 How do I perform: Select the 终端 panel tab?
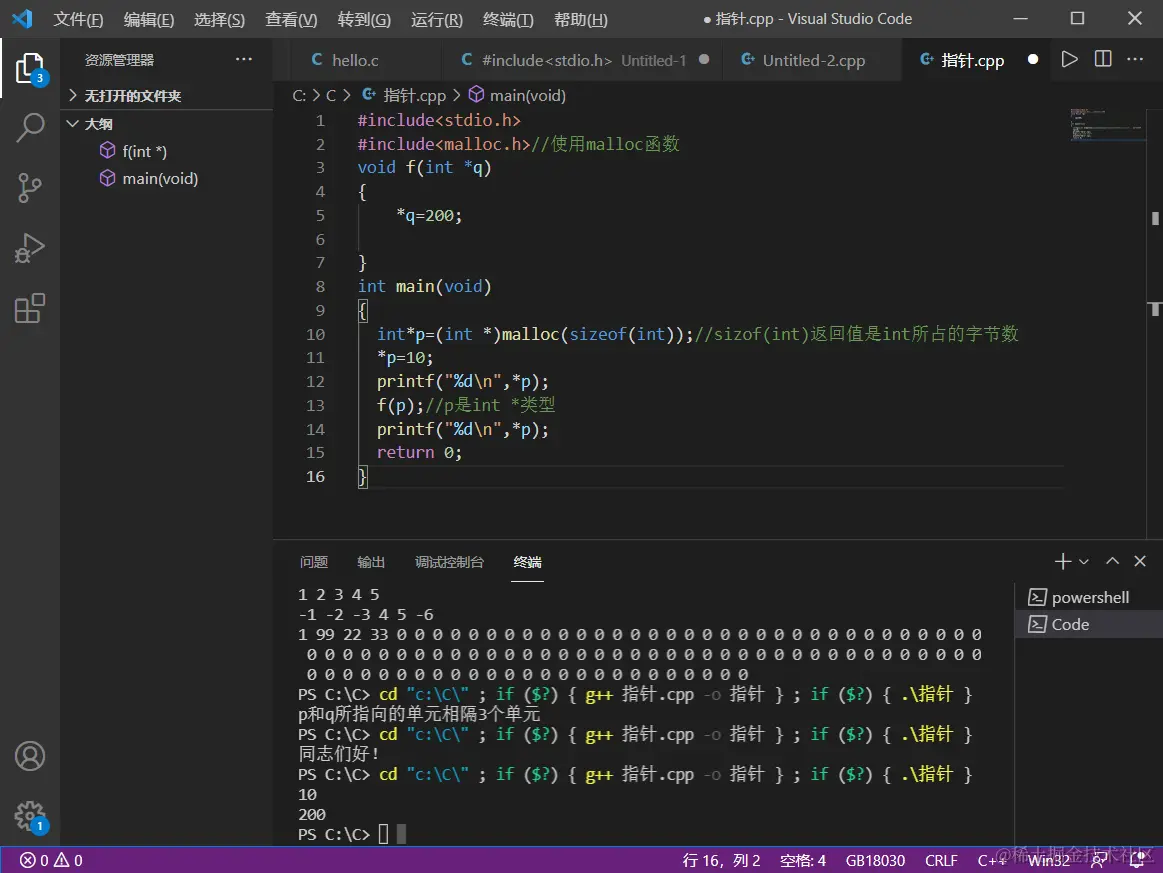[527, 562]
